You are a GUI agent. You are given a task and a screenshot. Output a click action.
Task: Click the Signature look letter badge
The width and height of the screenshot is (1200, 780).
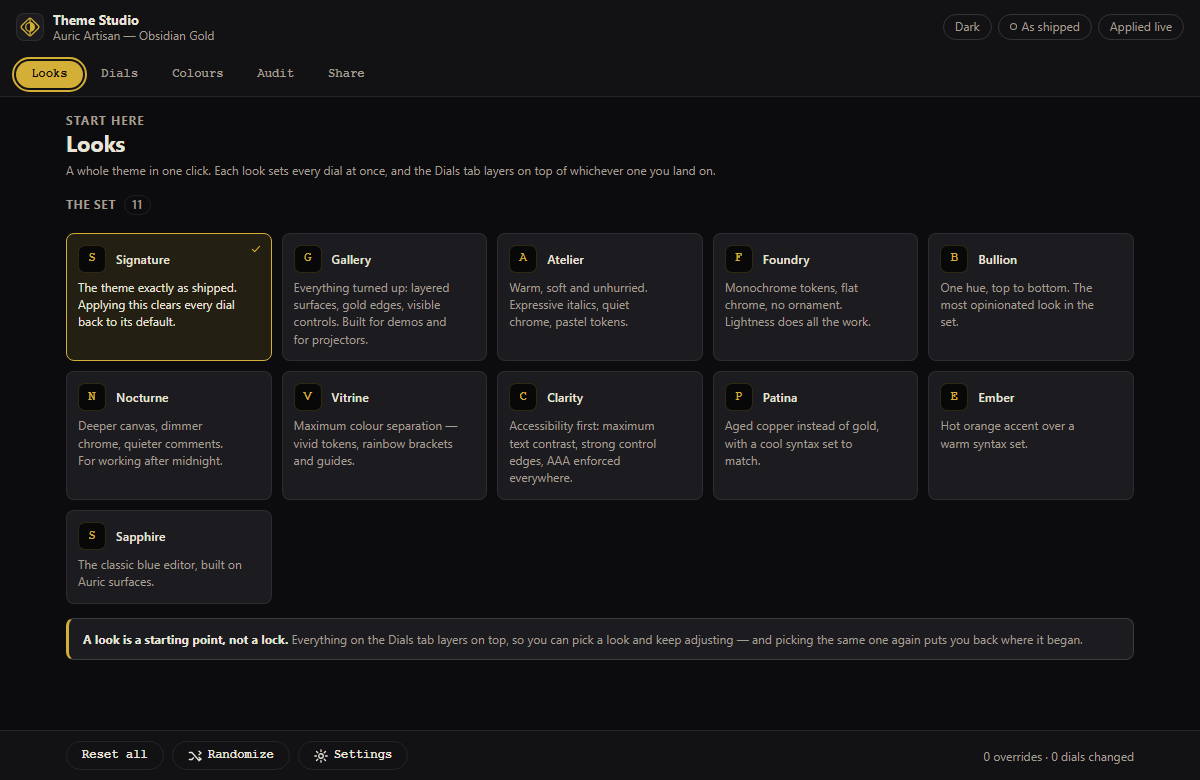click(92, 259)
